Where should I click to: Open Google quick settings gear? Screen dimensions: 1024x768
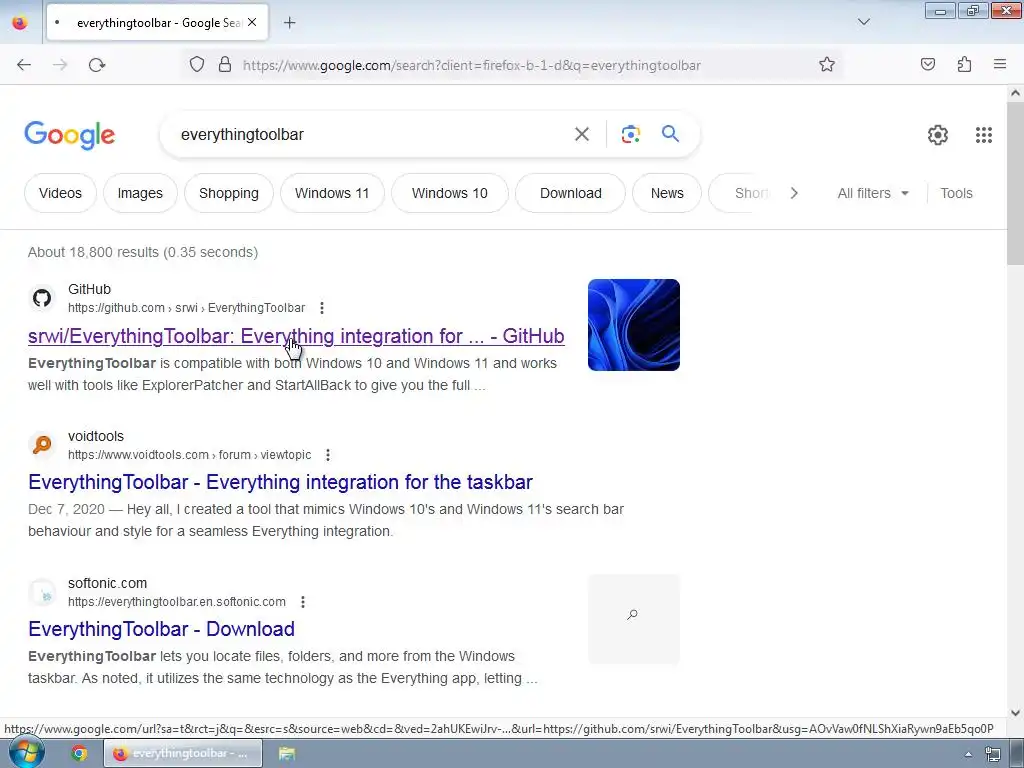tap(938, 135)
